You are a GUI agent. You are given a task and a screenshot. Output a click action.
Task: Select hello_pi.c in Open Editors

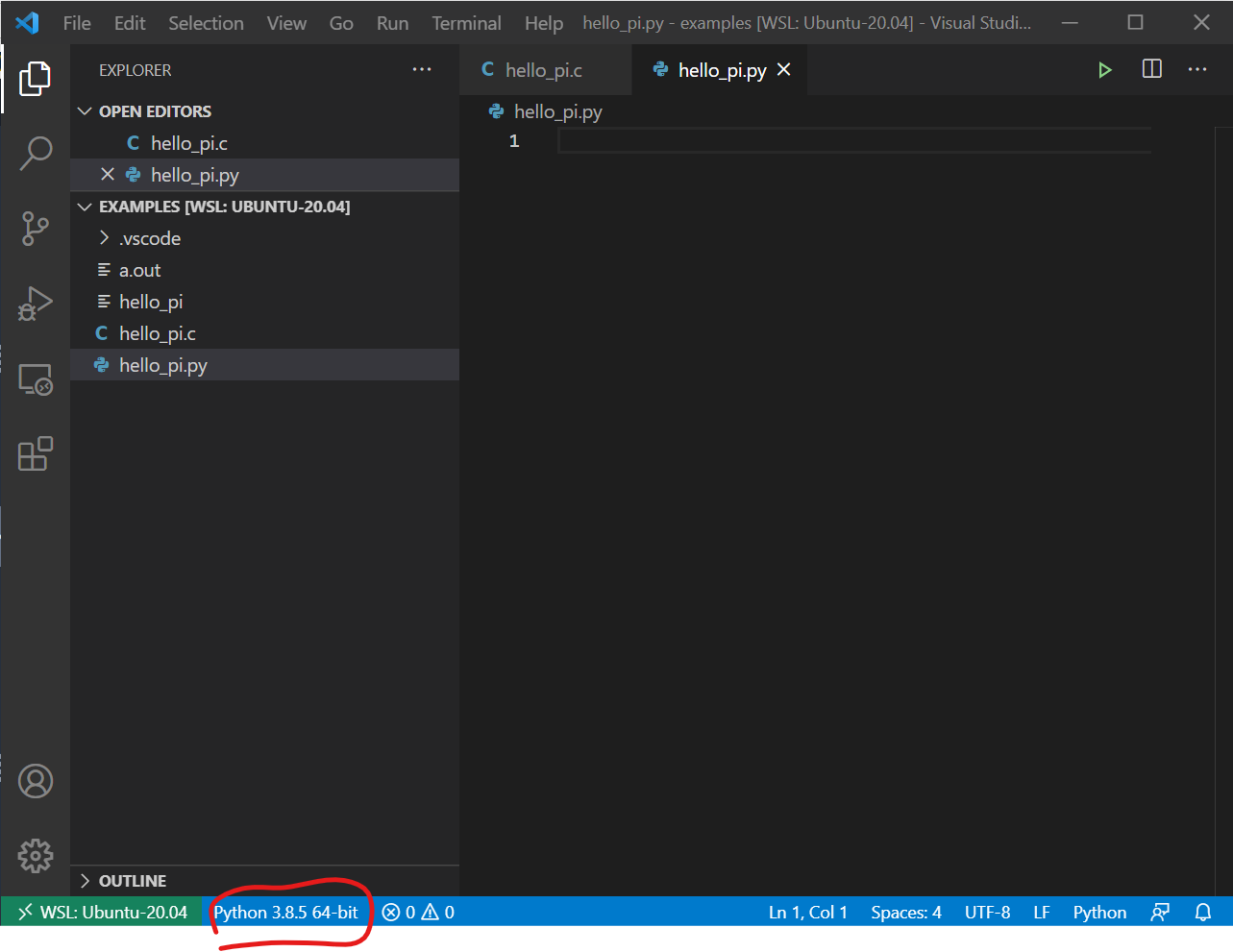tap(264, 143)
